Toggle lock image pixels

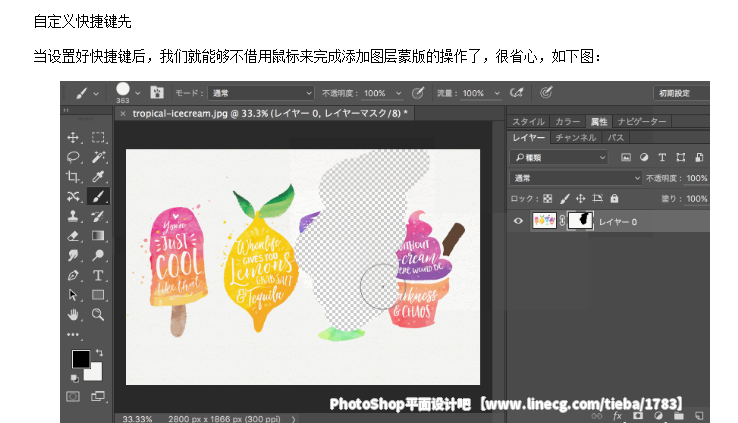564,199
